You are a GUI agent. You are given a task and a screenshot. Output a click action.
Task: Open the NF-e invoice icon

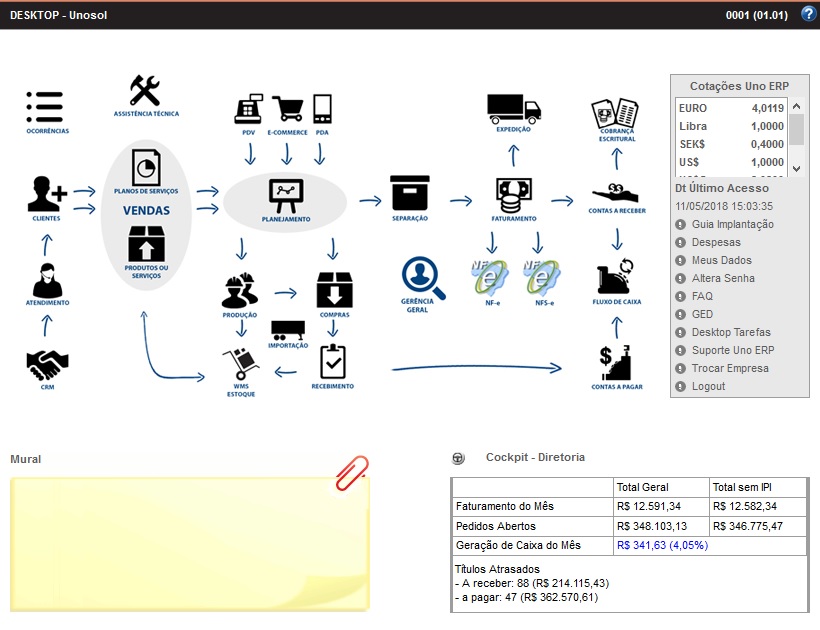tap(491, 274)
